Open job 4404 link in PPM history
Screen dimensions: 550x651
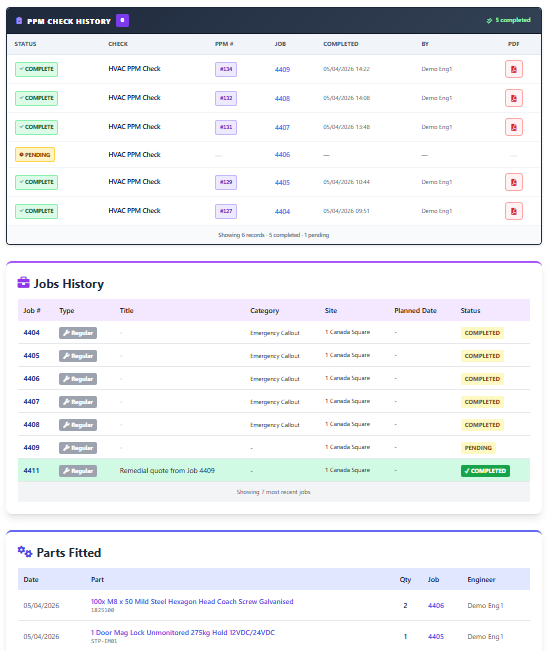click(282, 212)
